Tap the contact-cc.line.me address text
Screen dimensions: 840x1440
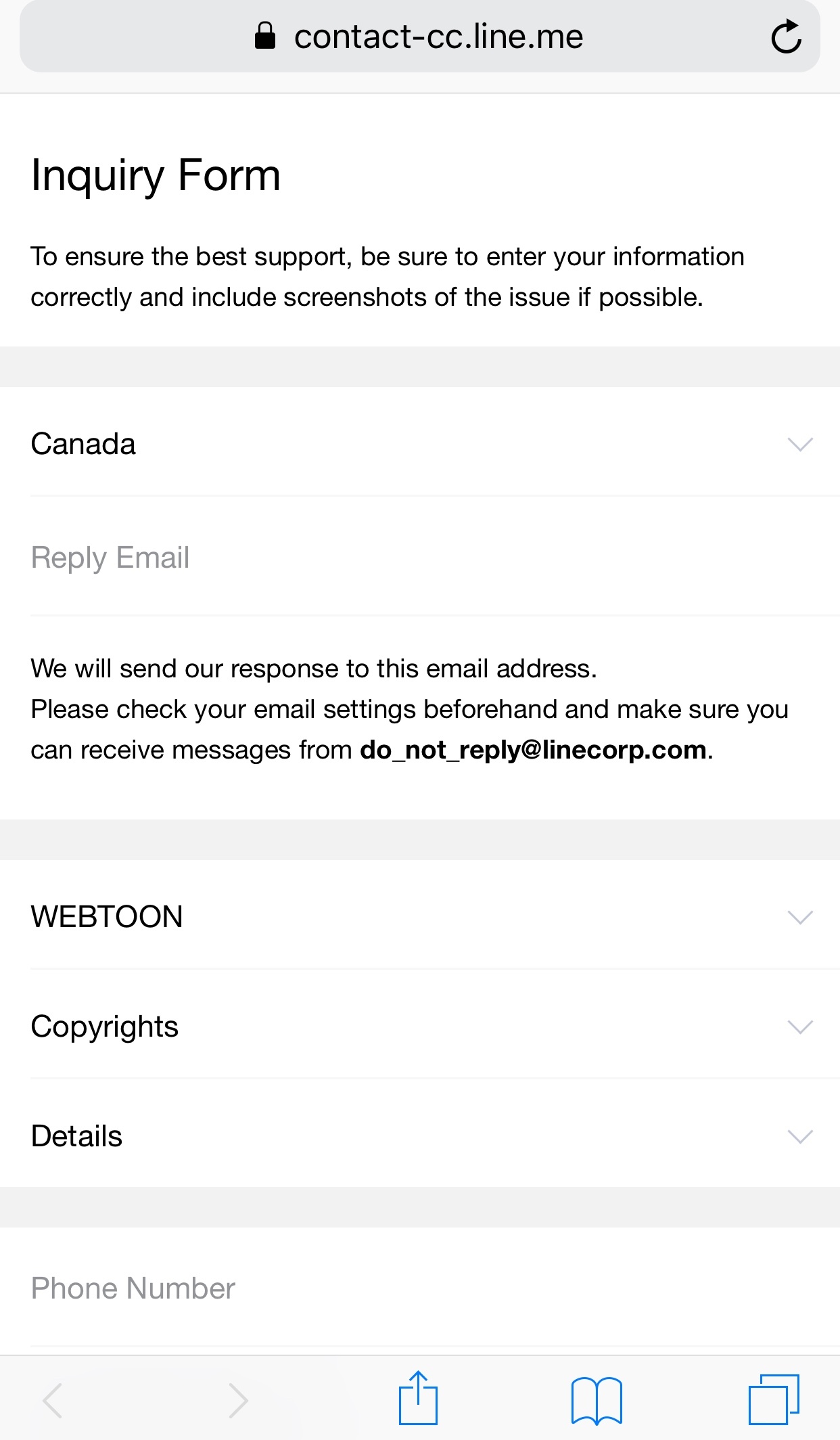point(438,37)
